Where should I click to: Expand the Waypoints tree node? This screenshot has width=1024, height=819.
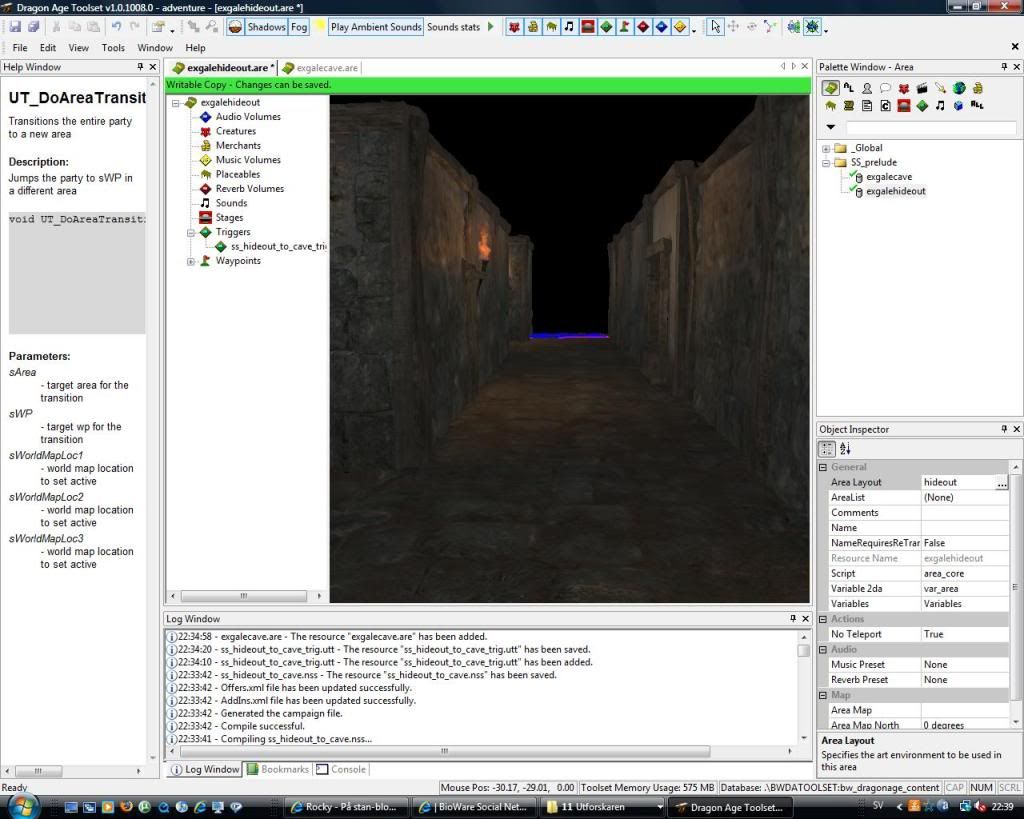pos(191,261)
